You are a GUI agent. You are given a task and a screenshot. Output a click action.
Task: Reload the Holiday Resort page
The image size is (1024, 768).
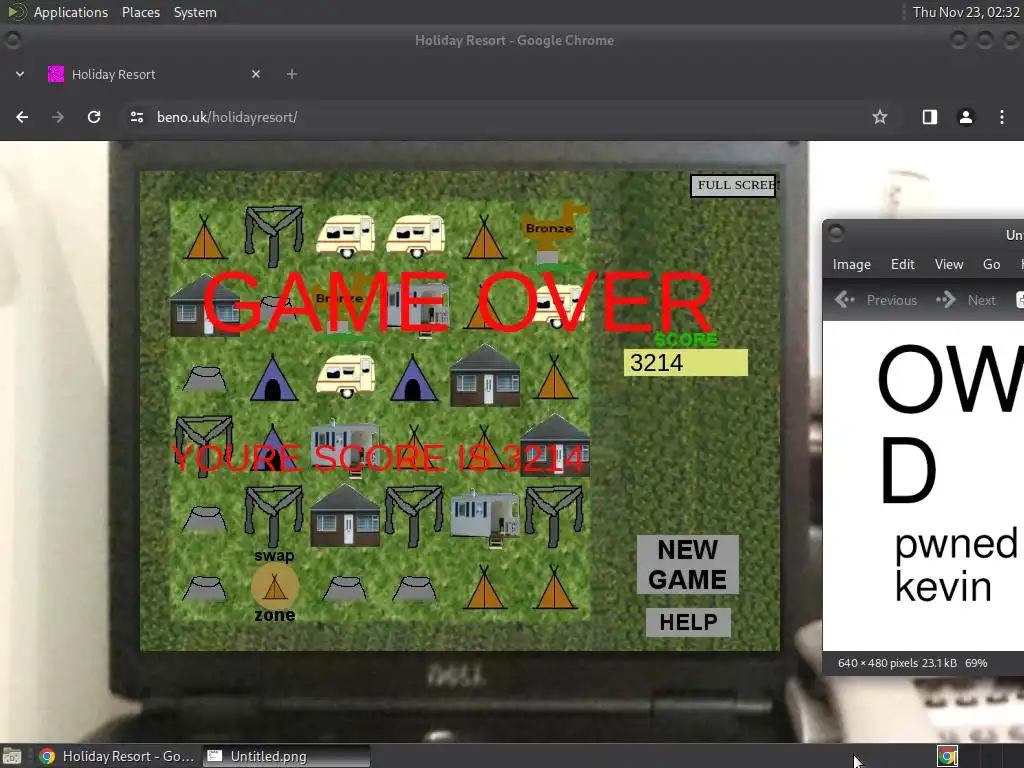[x=94, y=117]
